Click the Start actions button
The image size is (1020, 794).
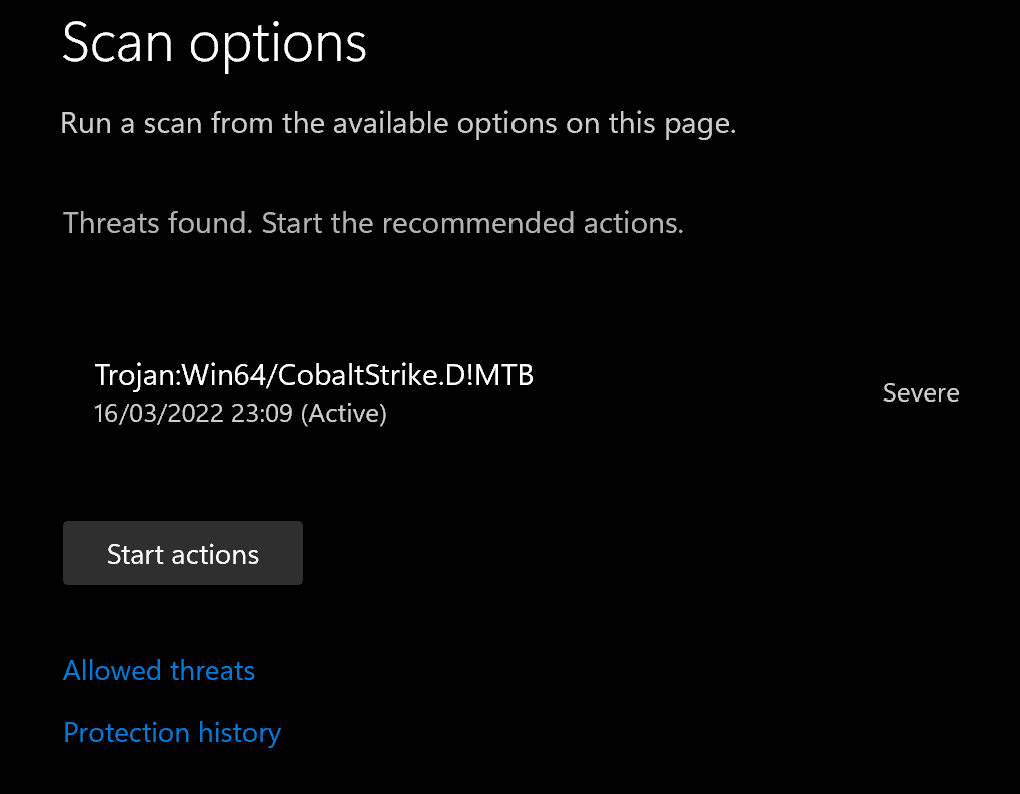click(x=183, y=554)
